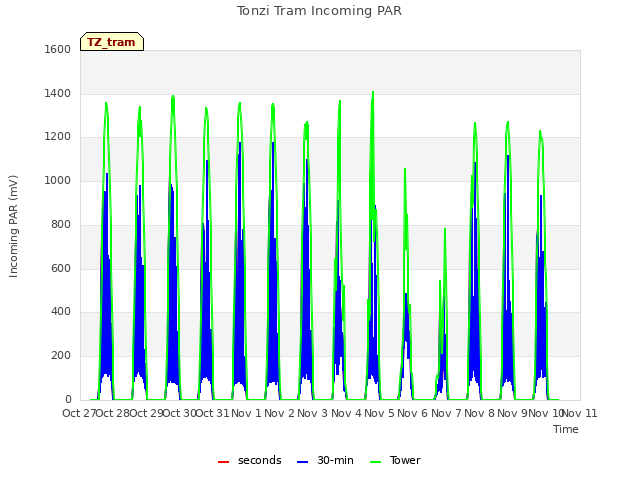This screenshot has height=480, width=640.
Task: Click the 800 y-axis tick label
Action: [x=61, y=224]
